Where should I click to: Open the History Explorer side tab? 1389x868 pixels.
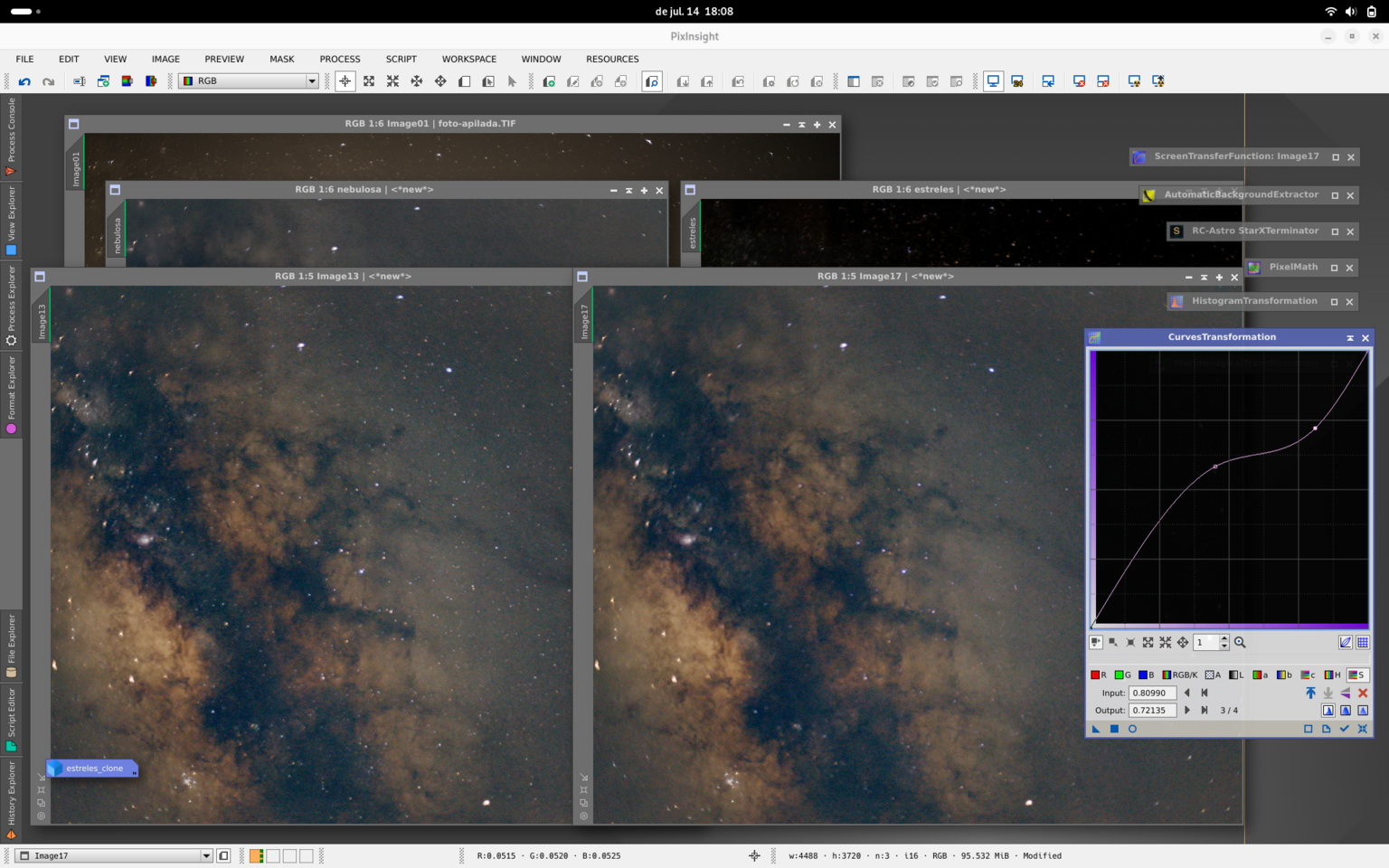pos(11,800)
